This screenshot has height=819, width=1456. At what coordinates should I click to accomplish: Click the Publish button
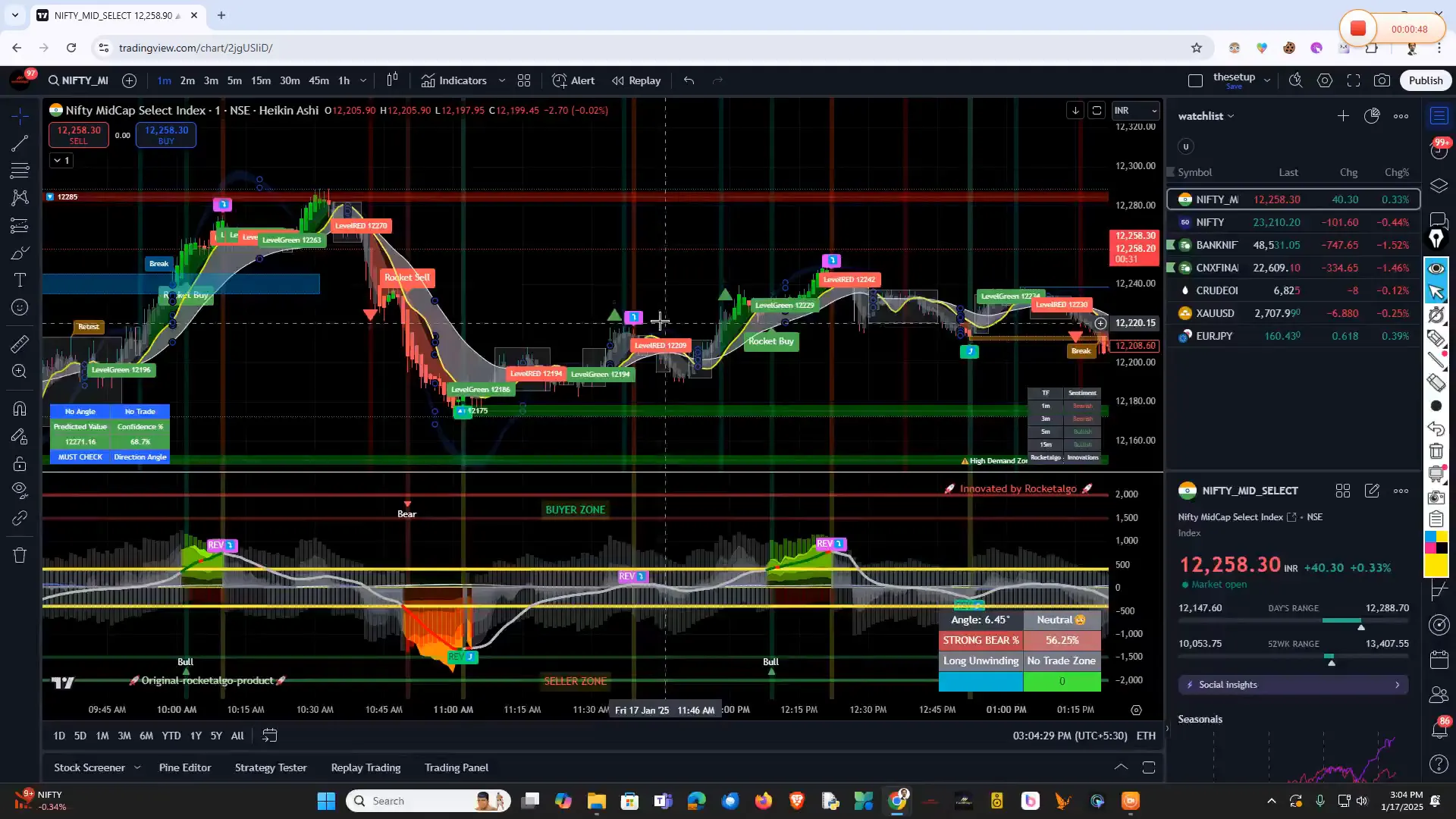click(x=1425, y=80)
